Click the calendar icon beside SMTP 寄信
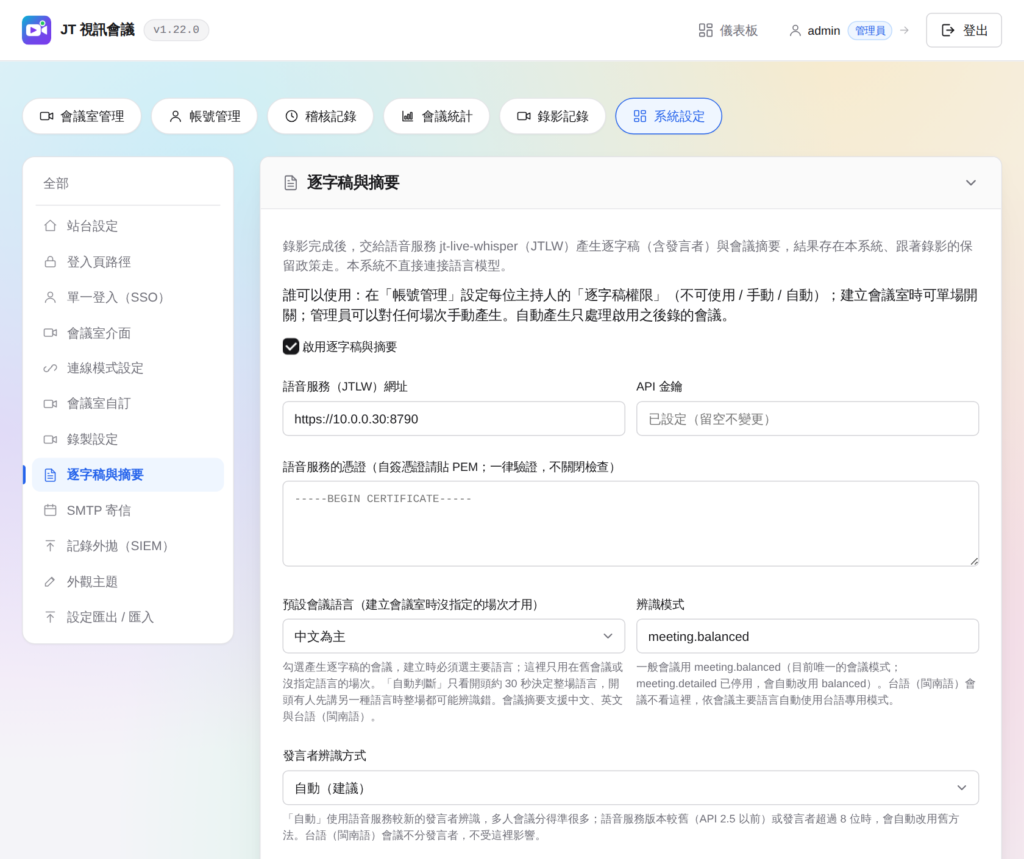 pyautogui.click(x=50, y=510)
